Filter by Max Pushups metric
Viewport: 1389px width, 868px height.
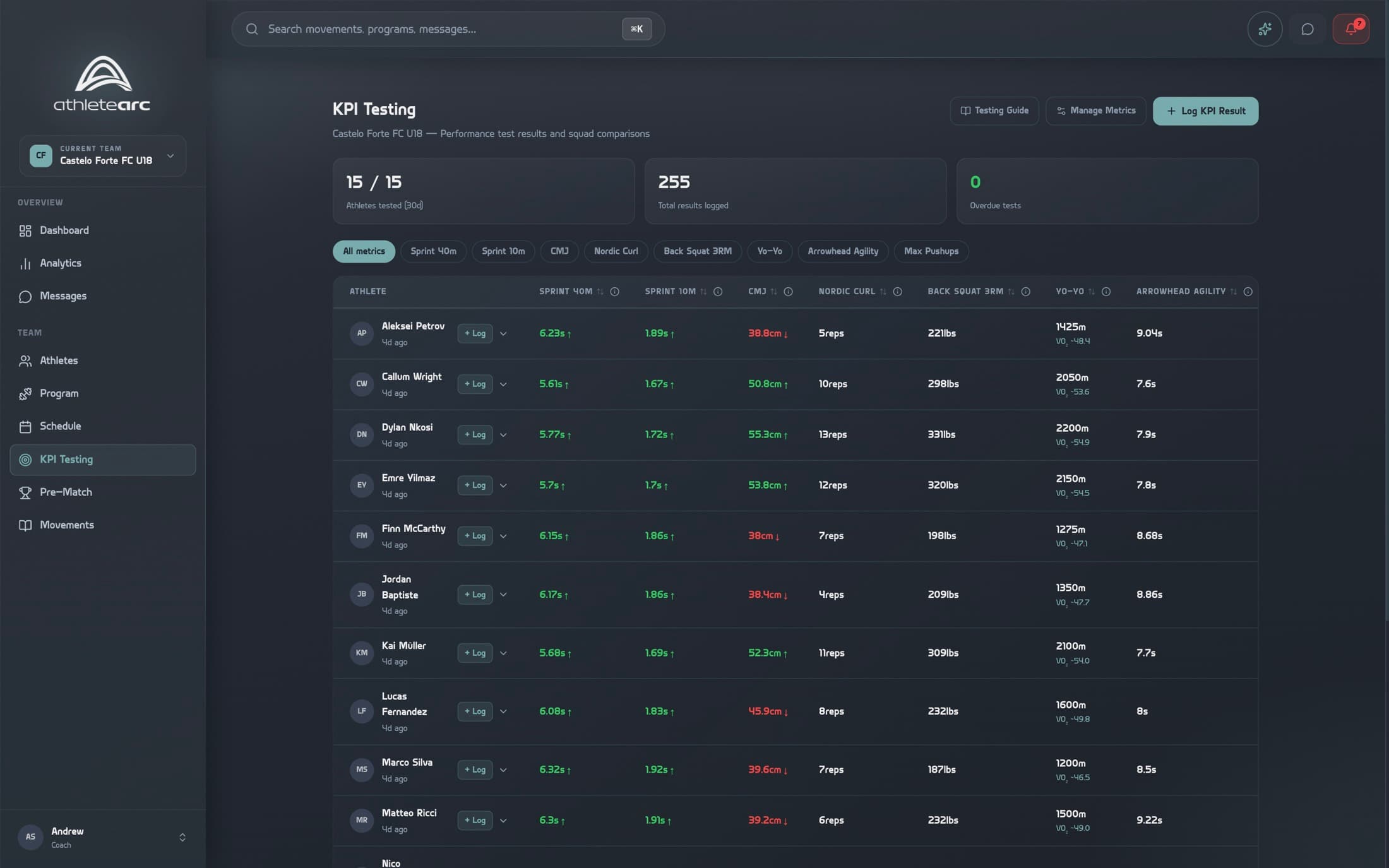(931, 251)
